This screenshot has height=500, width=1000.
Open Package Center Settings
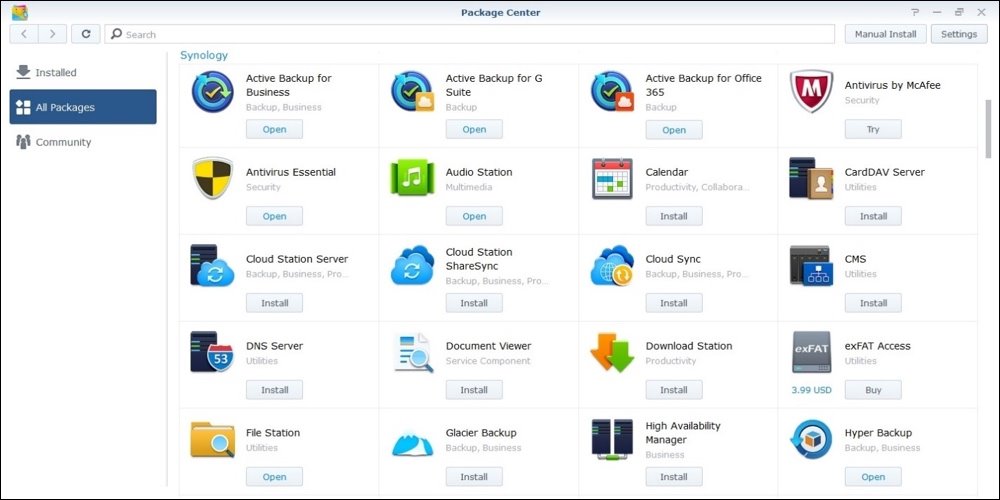click(x=958, y=34)
